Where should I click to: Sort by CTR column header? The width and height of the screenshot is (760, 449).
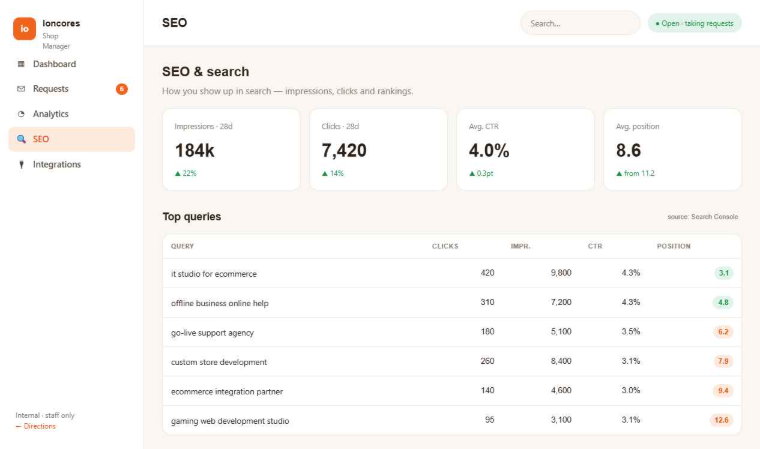point(595,246)
